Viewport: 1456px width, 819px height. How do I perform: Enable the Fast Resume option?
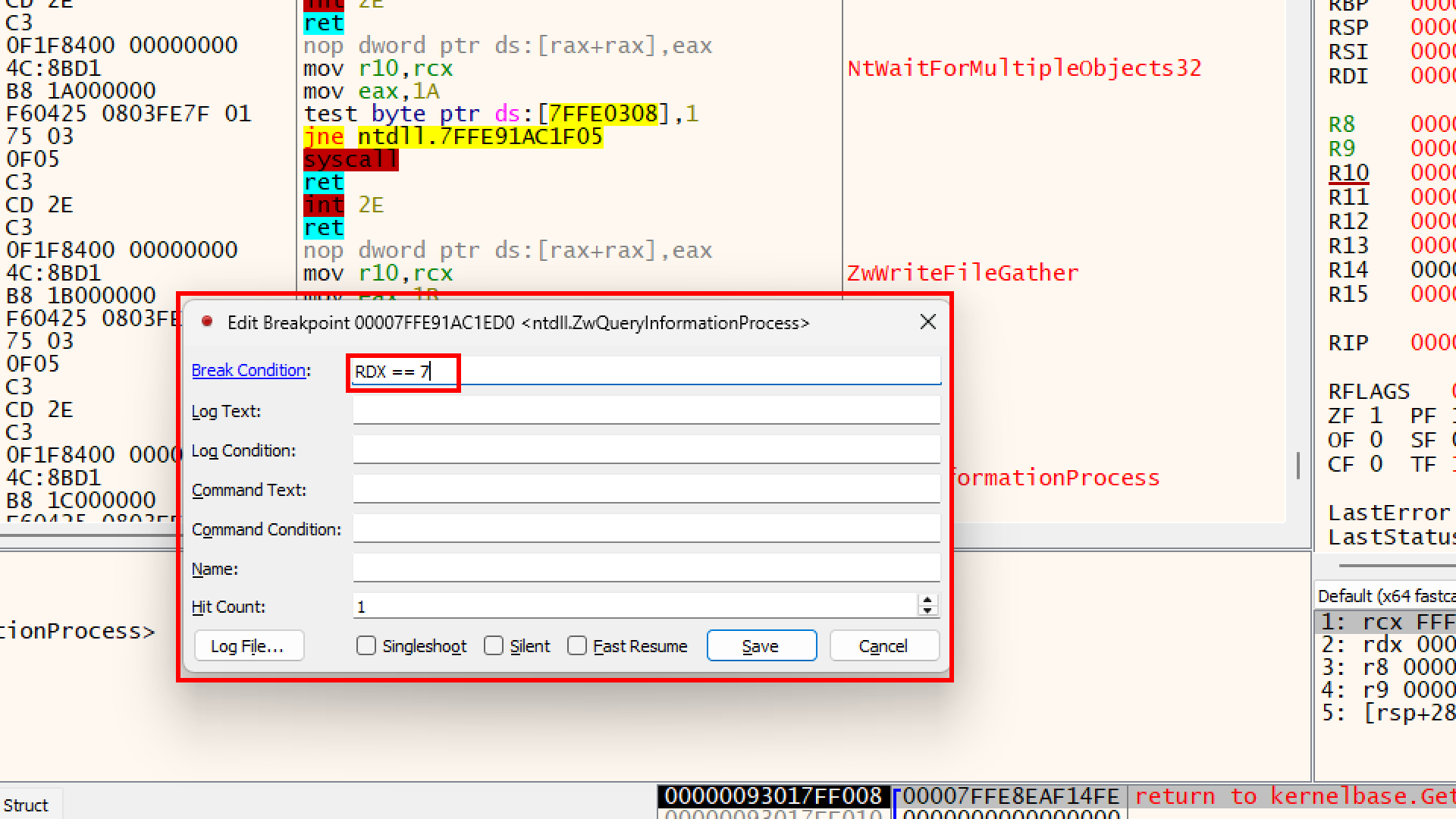pos(577,646)
